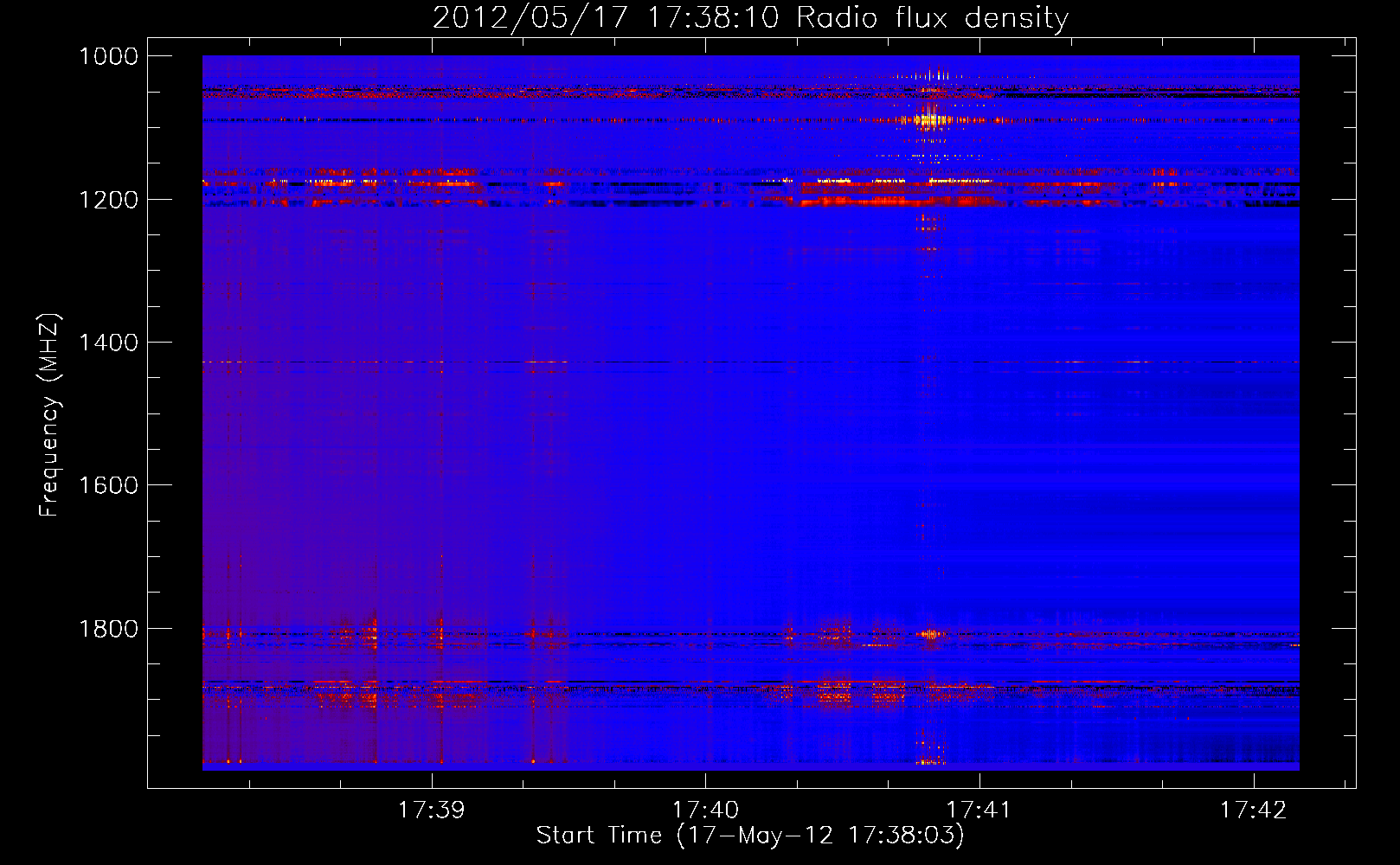This screenshot has height=865, width=1400.
Task: Click the 17:42 time tick label
Action: point(1253,810)
